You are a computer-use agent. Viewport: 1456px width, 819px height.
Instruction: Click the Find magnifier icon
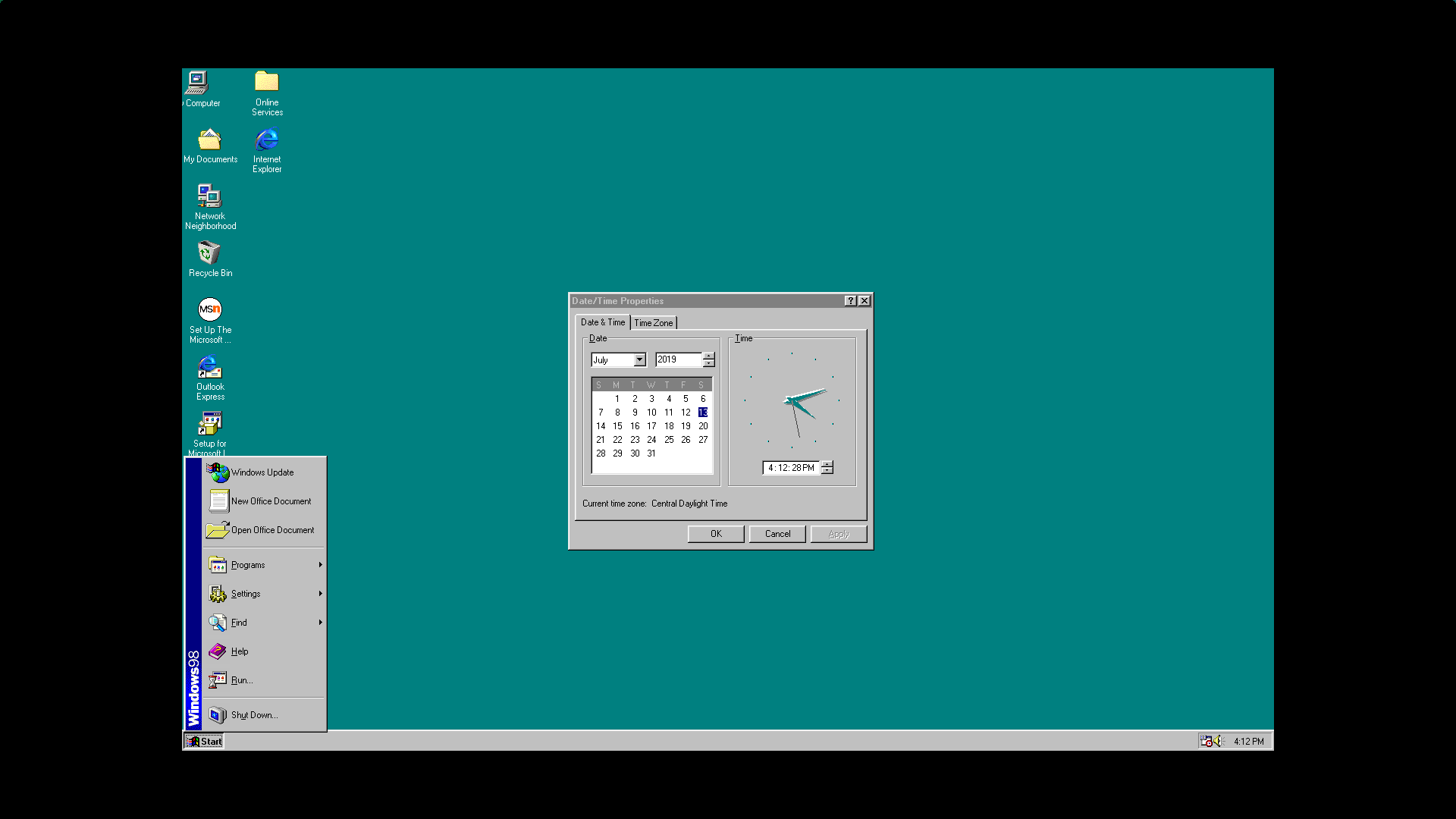point(218,623)
